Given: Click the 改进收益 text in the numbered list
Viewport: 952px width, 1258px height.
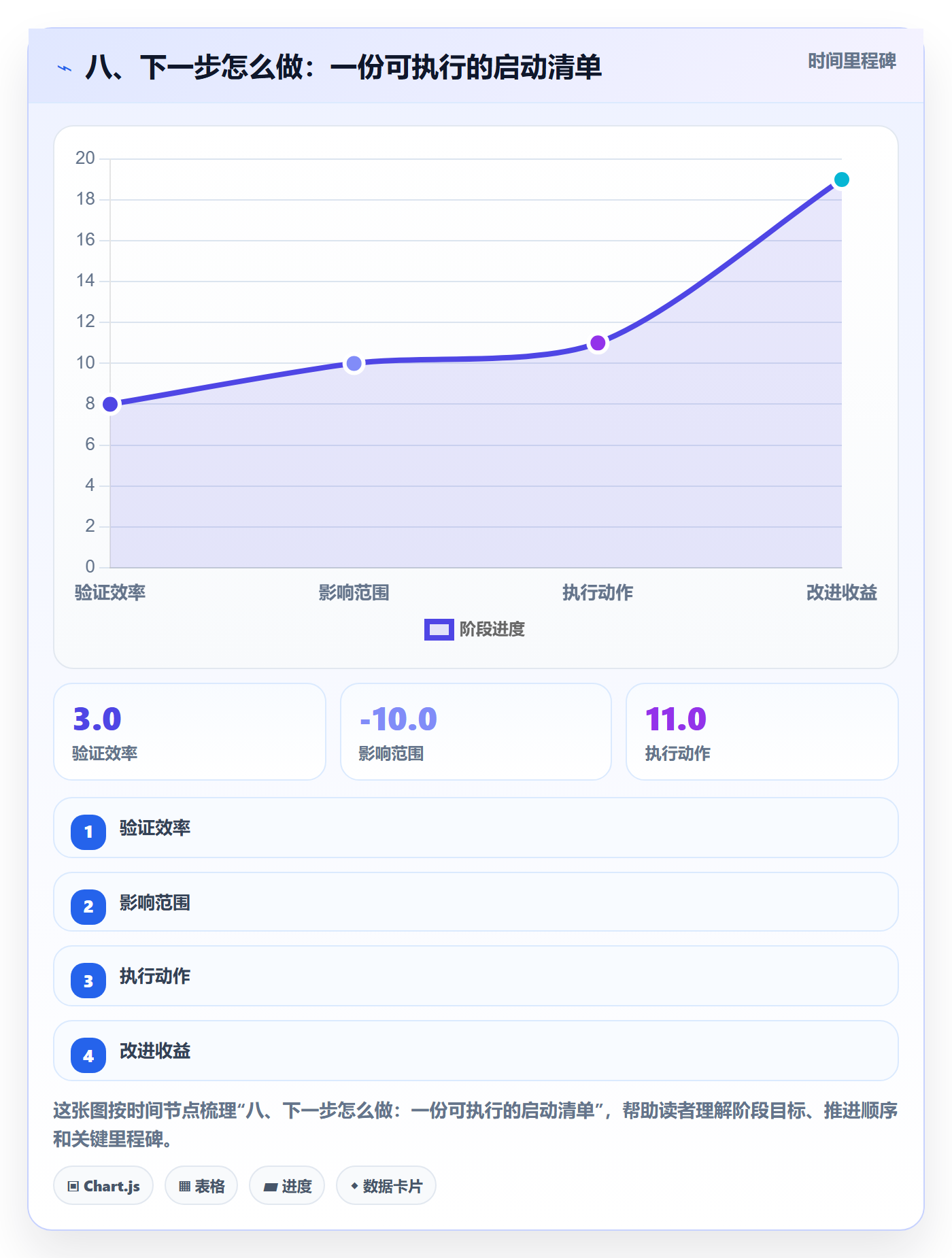Looking at the screenshot, I should point(155,1051).
